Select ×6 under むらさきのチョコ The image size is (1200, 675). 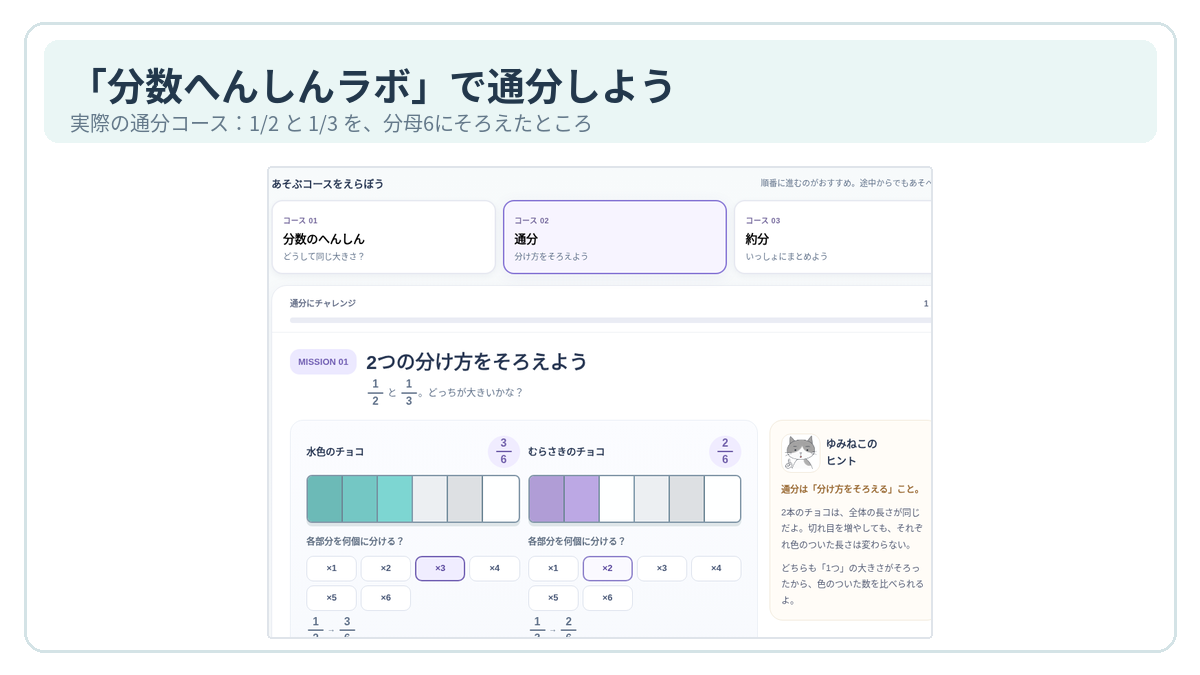[607, 598]
